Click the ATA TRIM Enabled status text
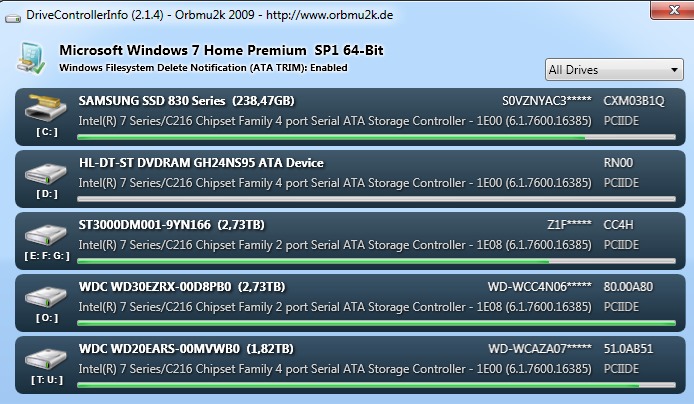The height and width of the screenshot is (404, 694). click(203, 67)
